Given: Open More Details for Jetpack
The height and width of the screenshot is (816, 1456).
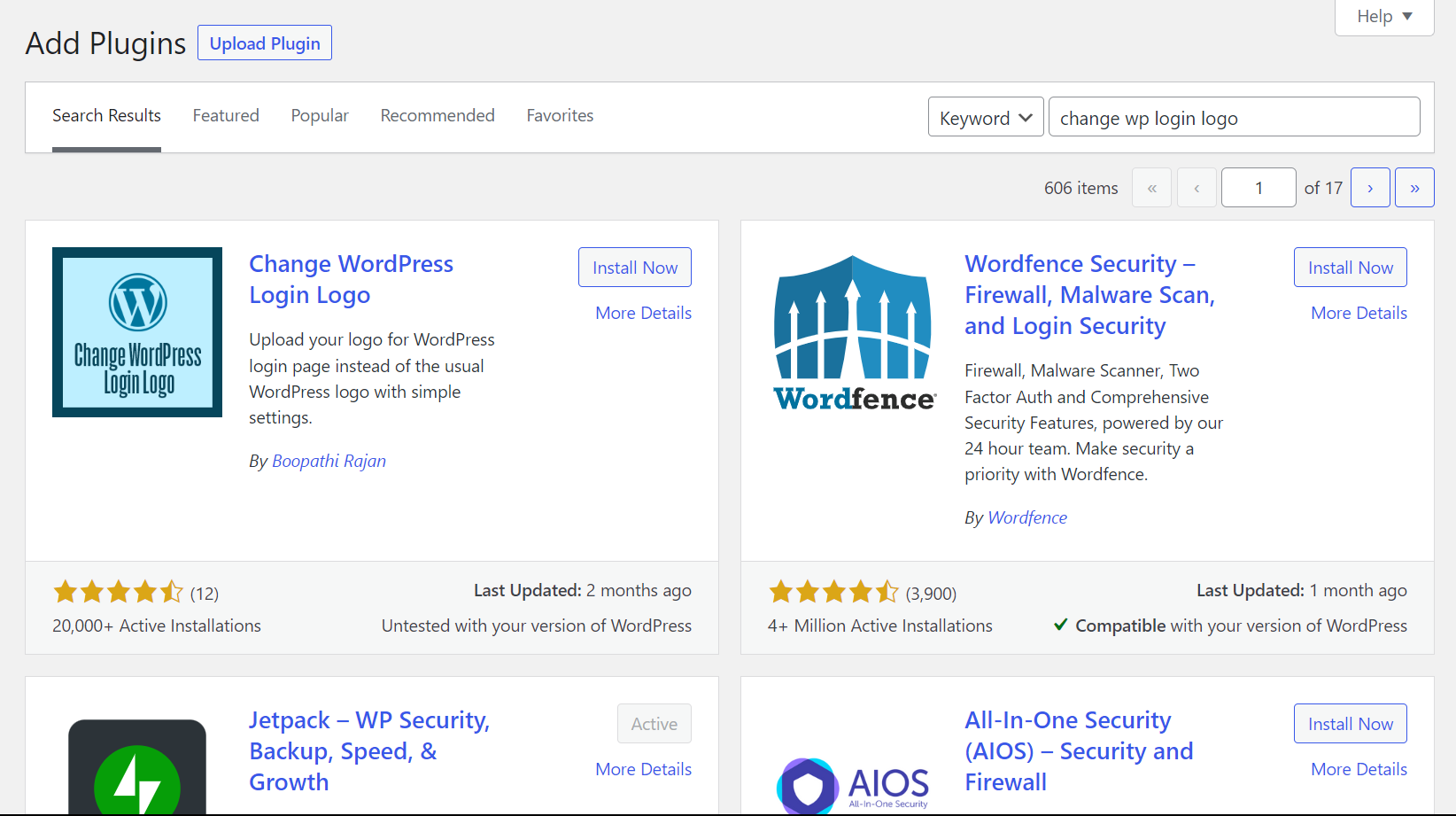Looking at the screenshot, I should pyautogui.click(x=643, y=769).
